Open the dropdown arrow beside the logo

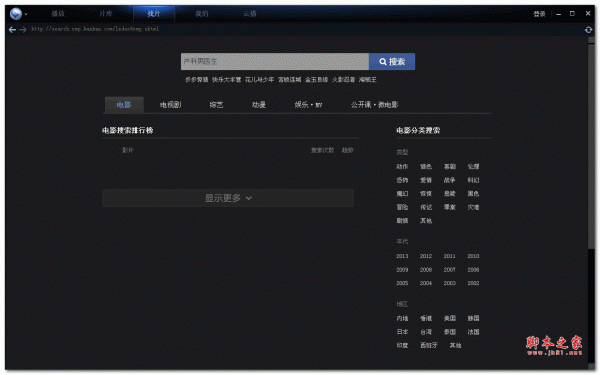point(26,15)
